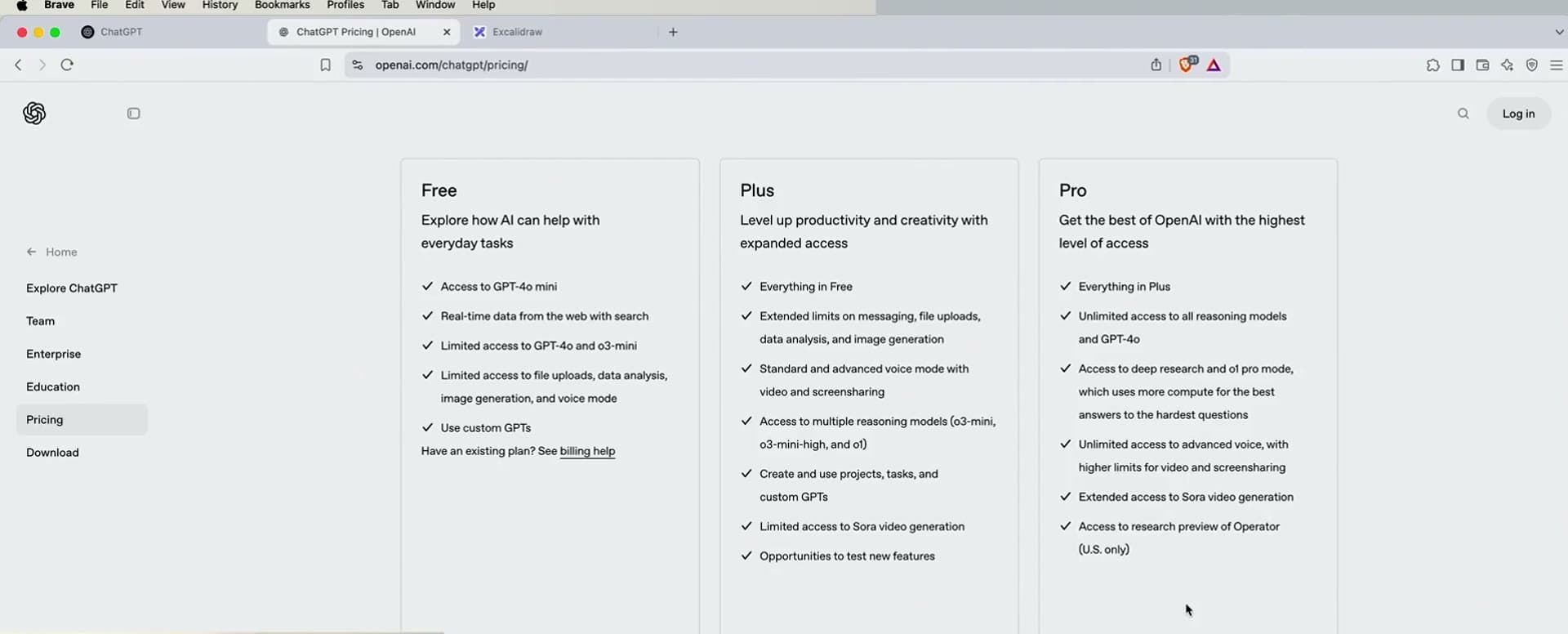Viewport: 1568px width, 634px height.
Task: Open the File menu
Action: [100, 5]
